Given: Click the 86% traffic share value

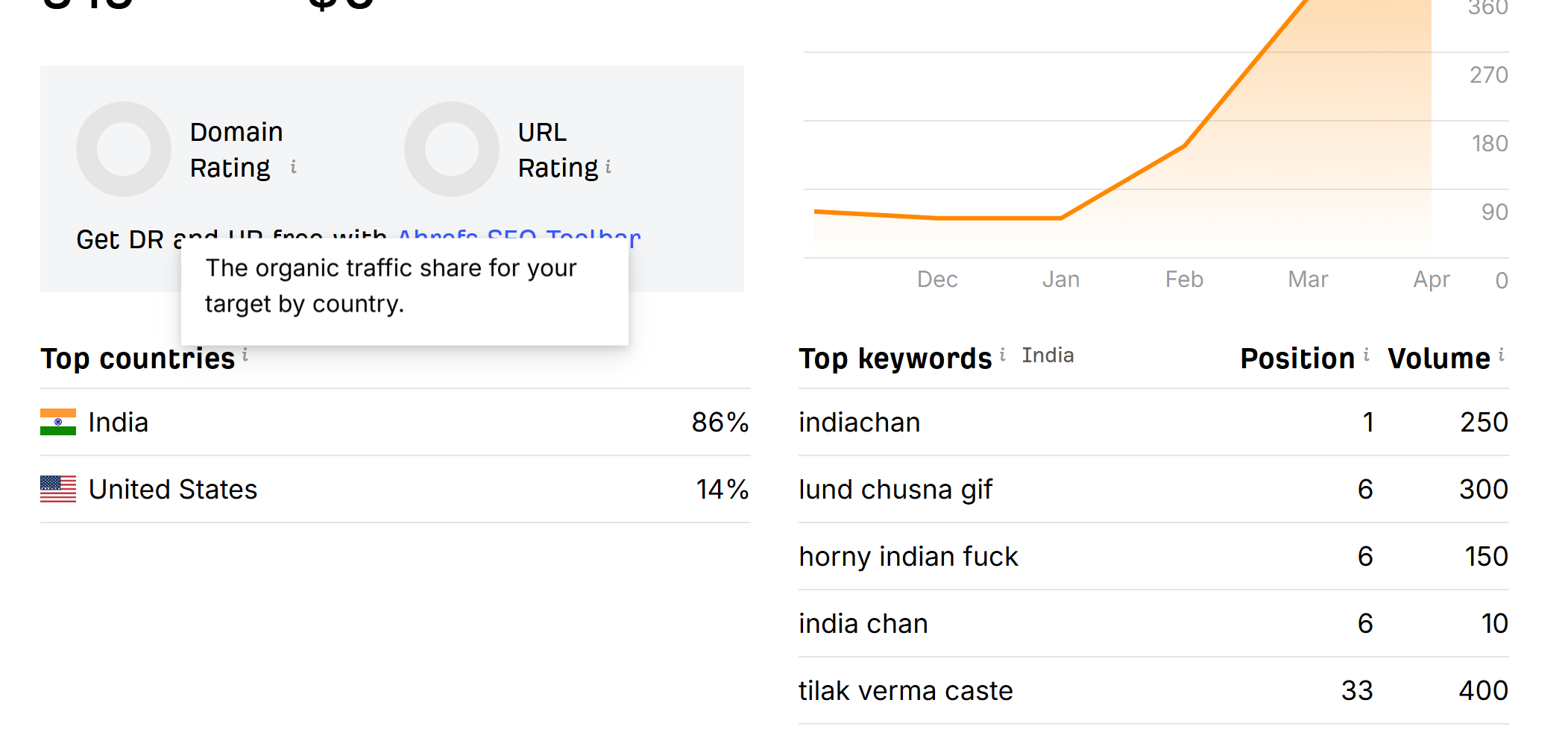Looking at the screenshot, I should click(720, 422).
